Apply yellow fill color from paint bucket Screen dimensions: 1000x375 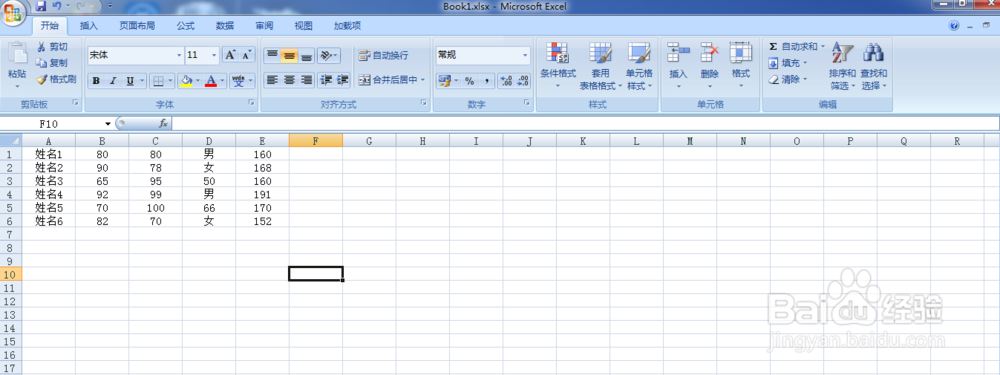tap(186, 81)
